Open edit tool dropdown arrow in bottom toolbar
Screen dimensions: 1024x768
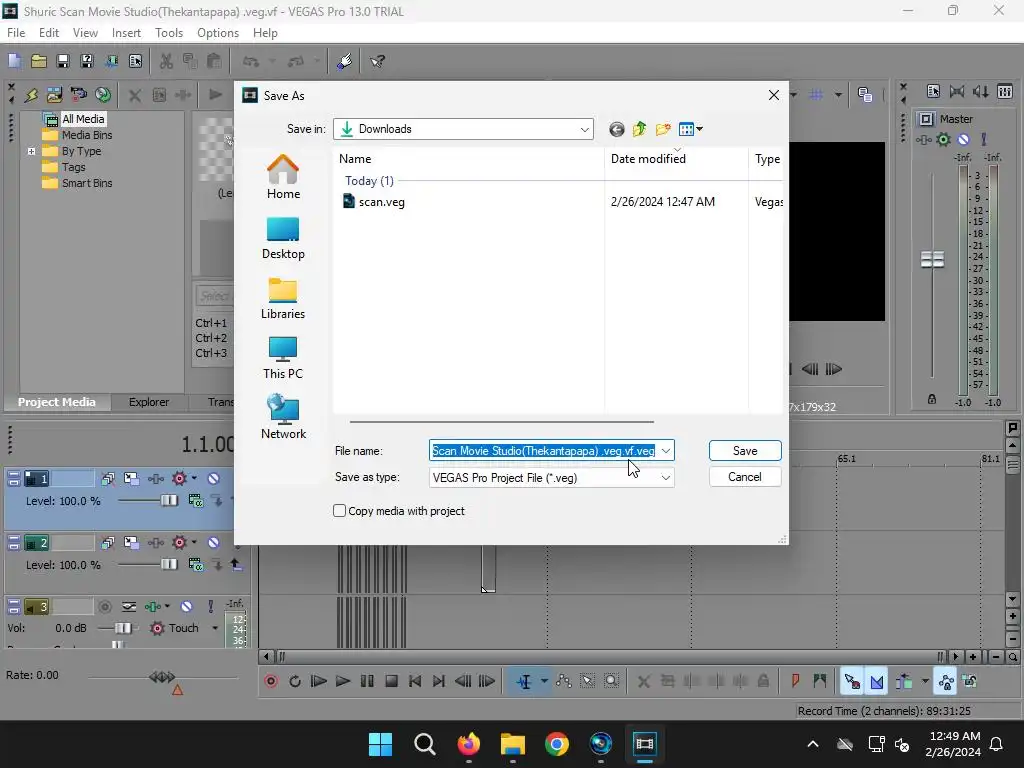[x=544, y=681]
